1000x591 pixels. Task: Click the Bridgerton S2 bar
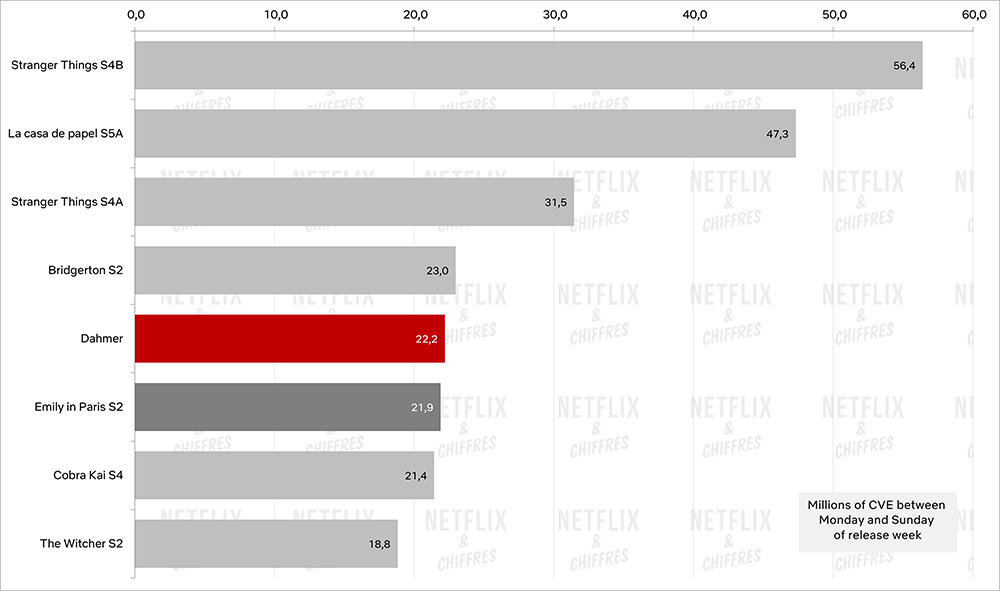coord(295,270)
